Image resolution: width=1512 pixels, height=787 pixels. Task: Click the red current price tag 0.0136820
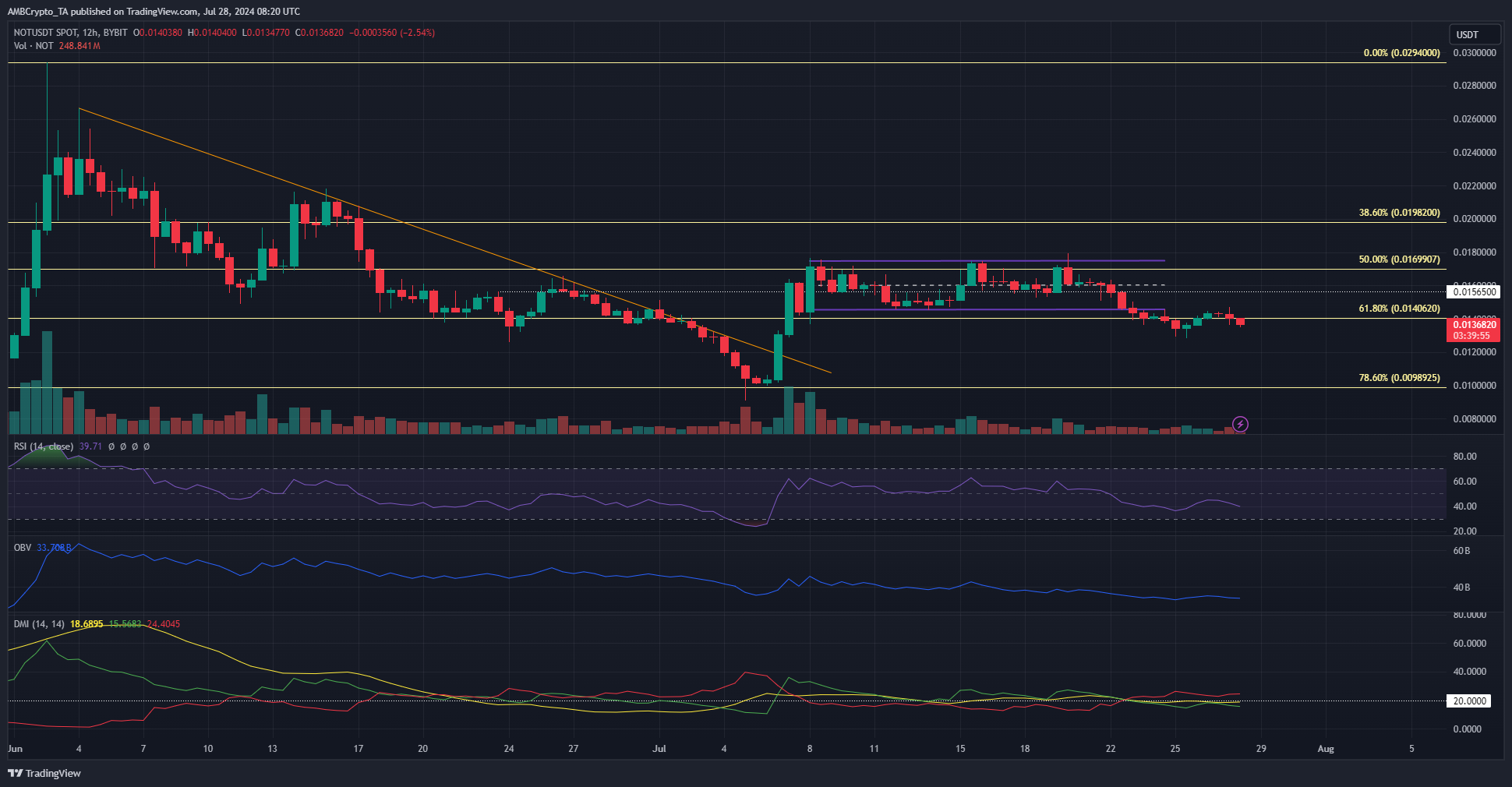click(x=1474, y=325)
